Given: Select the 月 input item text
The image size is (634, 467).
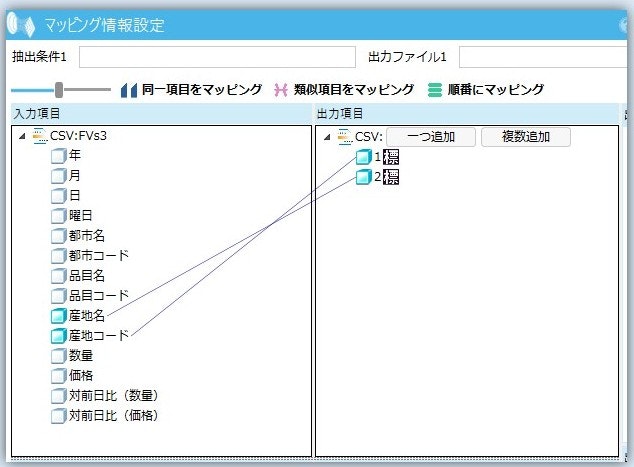Looking at the screenshot, I should 75,175.
